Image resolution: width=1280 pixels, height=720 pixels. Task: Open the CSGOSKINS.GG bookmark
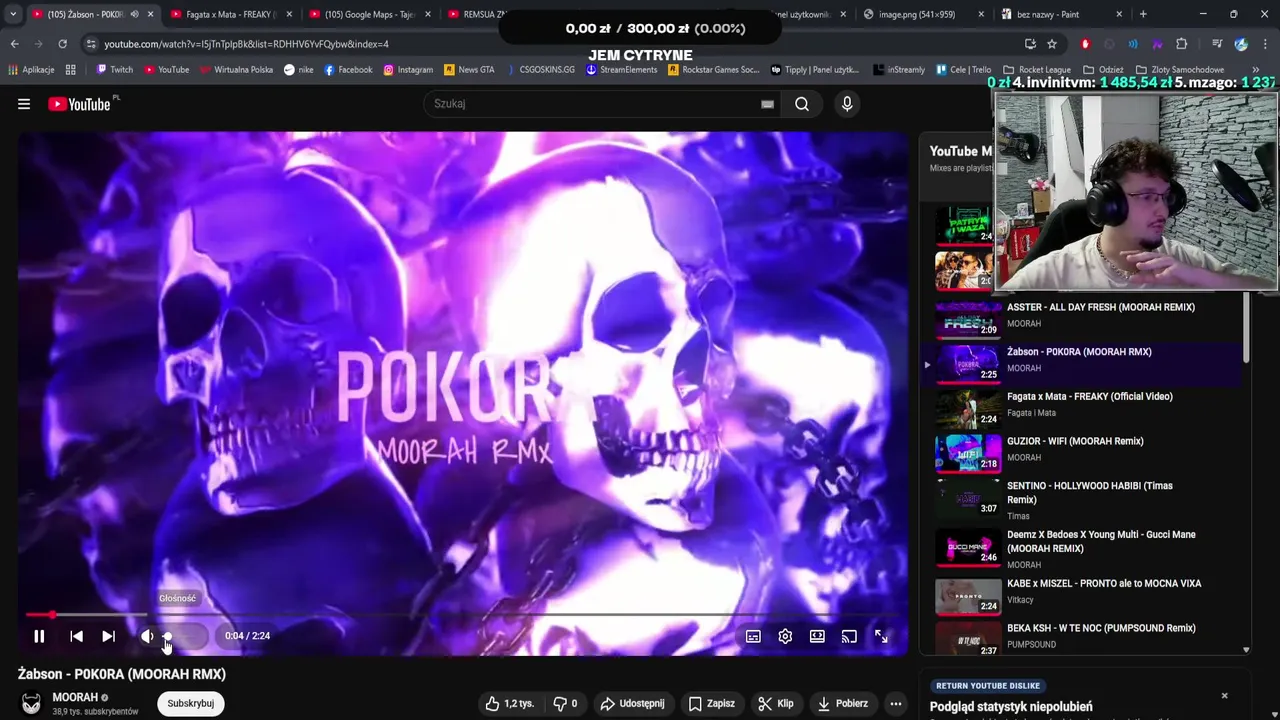(x=540, y=70)
